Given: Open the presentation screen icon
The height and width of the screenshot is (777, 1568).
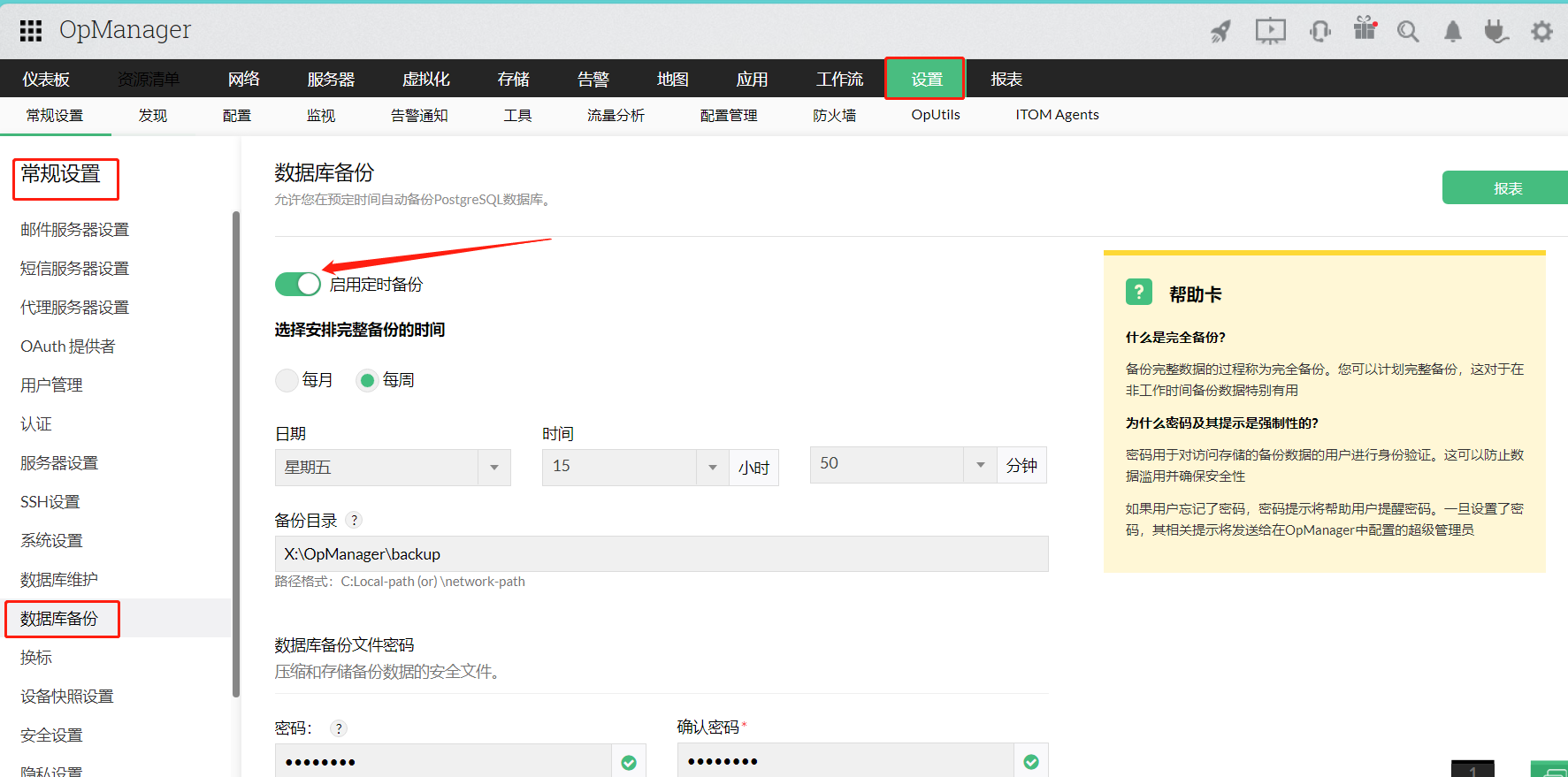Looking at the screenshot, I should [x=1270, y=32].
